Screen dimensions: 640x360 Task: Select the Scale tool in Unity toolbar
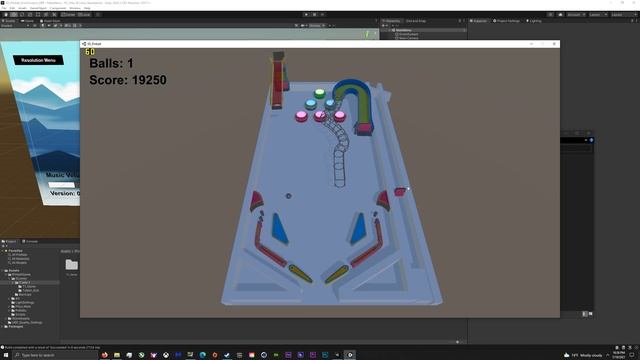pyautogui.click(x=30, y=15)
